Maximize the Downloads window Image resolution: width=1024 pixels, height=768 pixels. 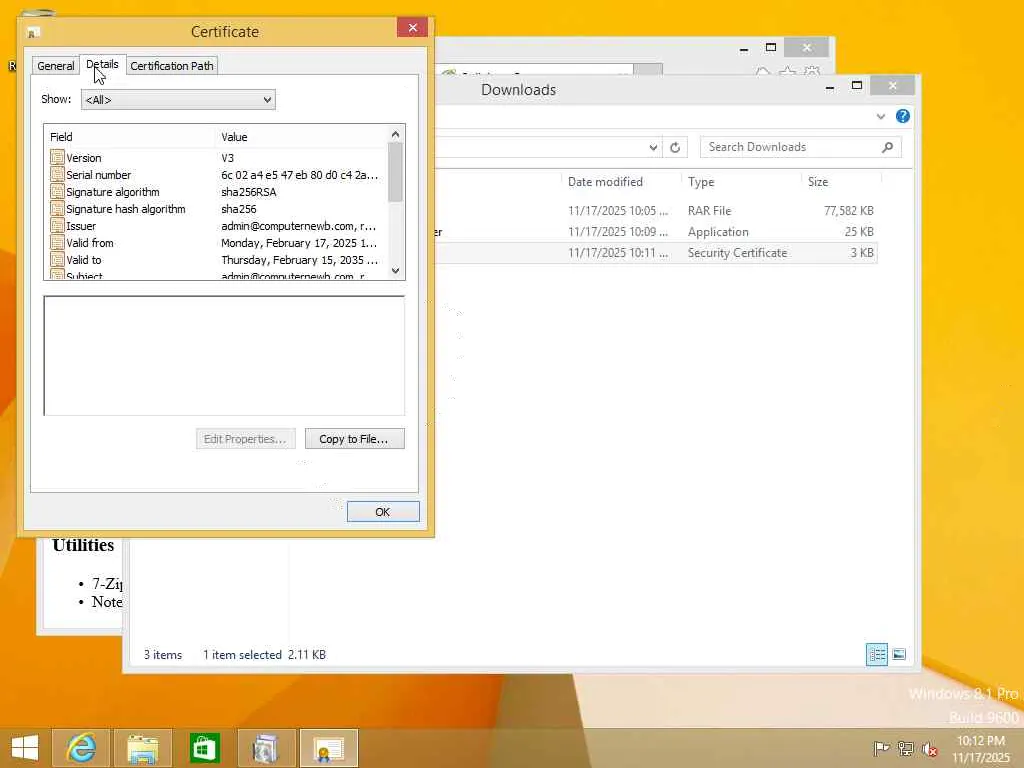857,86
